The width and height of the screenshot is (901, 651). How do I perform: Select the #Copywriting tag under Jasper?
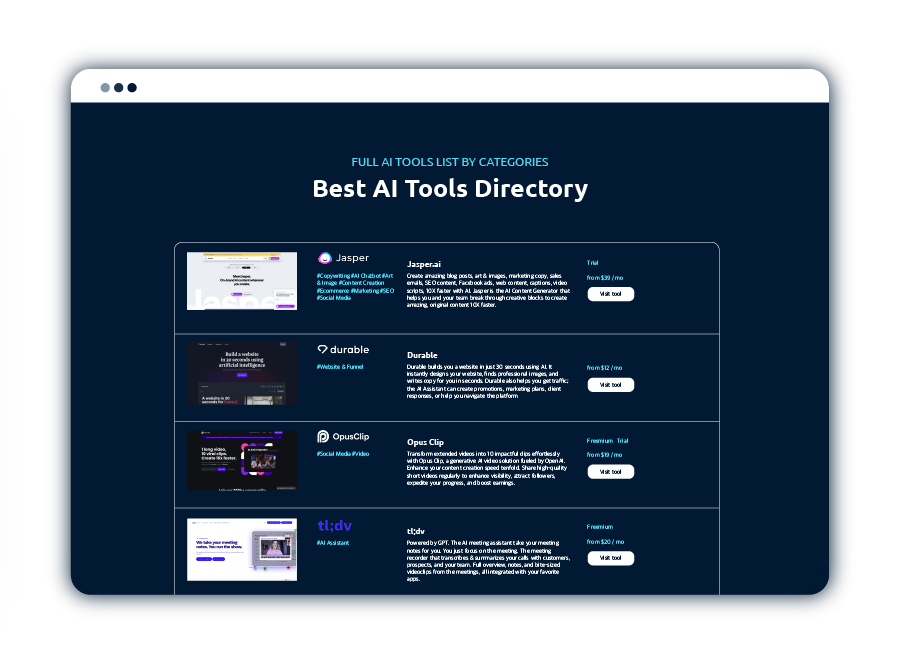click(x=334, y=275)
